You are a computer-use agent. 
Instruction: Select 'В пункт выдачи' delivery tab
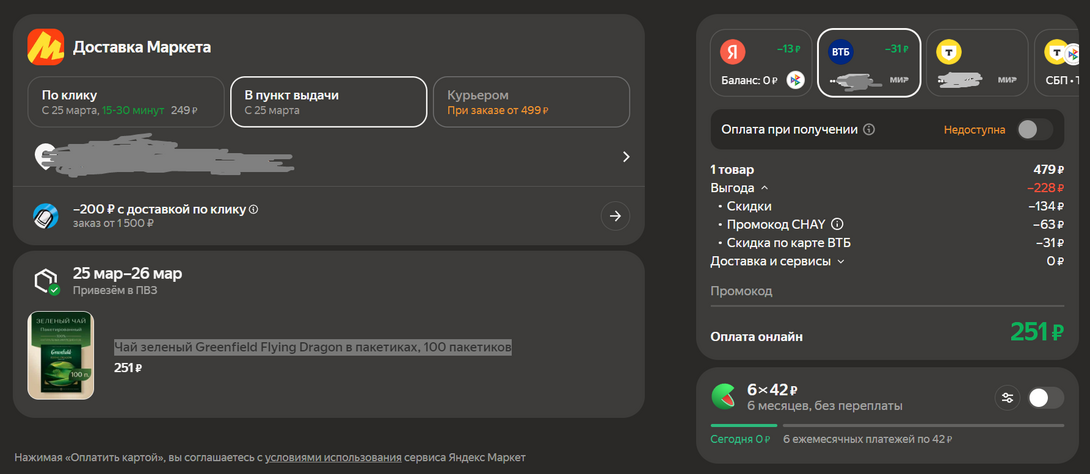(x=328, y=102)
